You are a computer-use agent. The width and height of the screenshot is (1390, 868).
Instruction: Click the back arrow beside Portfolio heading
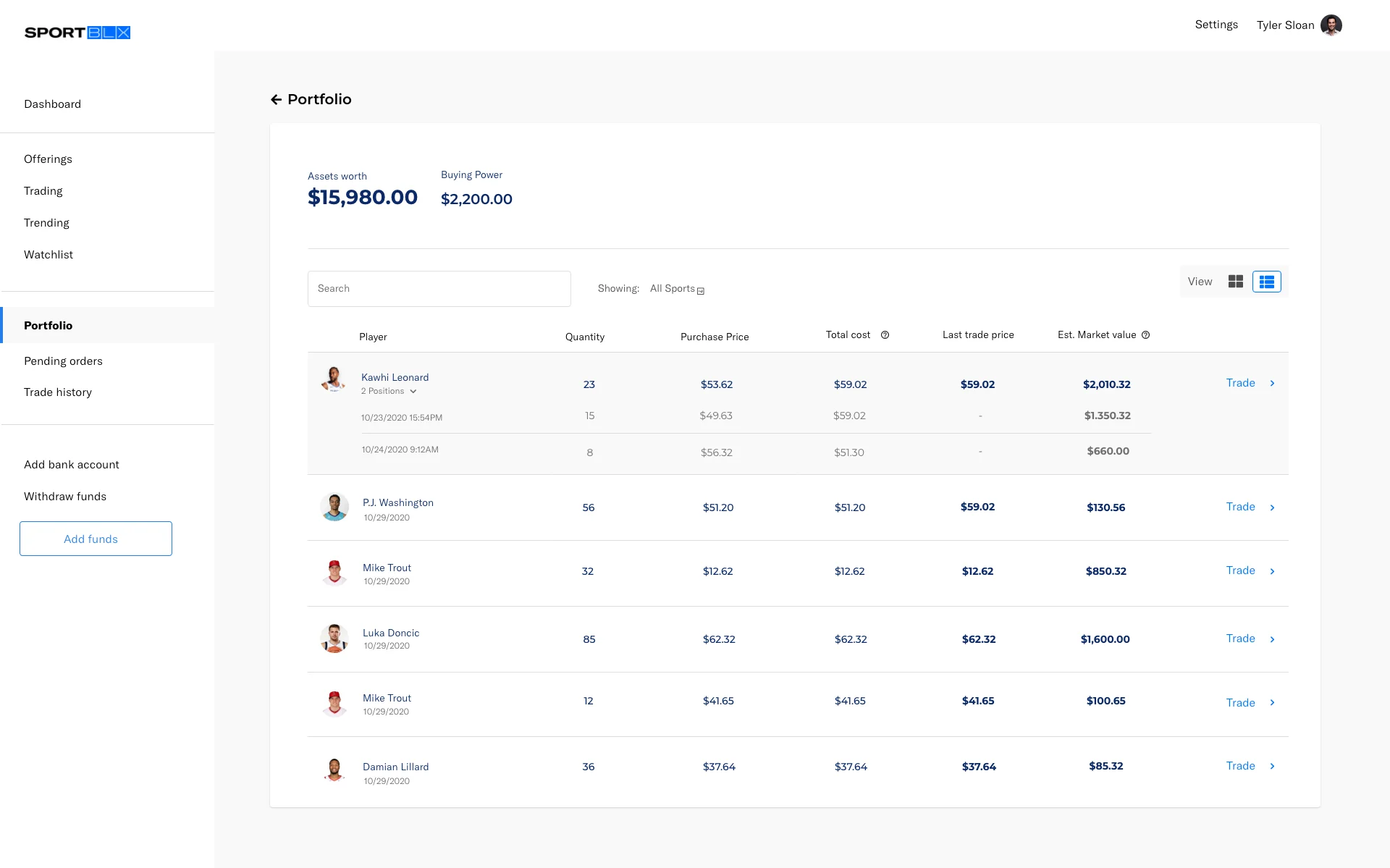click(276, 99)
